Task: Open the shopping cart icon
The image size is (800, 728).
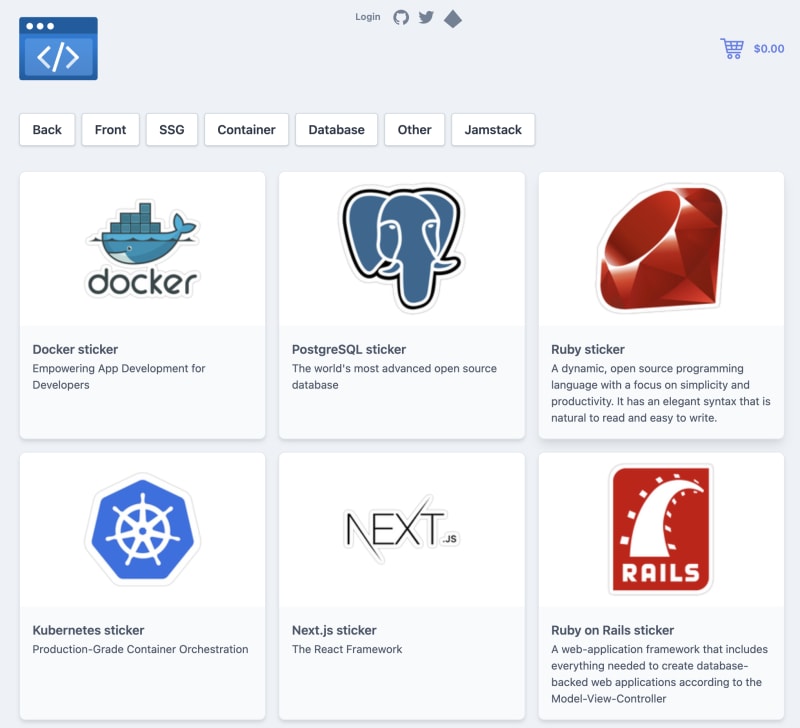Action: pyautogui.click(x=732, y=48)
